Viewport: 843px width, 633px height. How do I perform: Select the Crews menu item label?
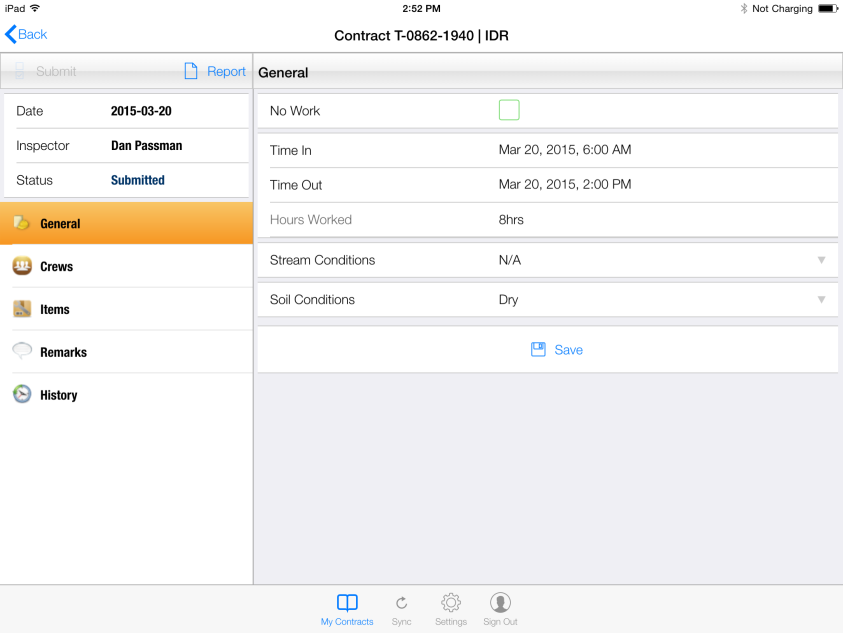pos(56,267)
